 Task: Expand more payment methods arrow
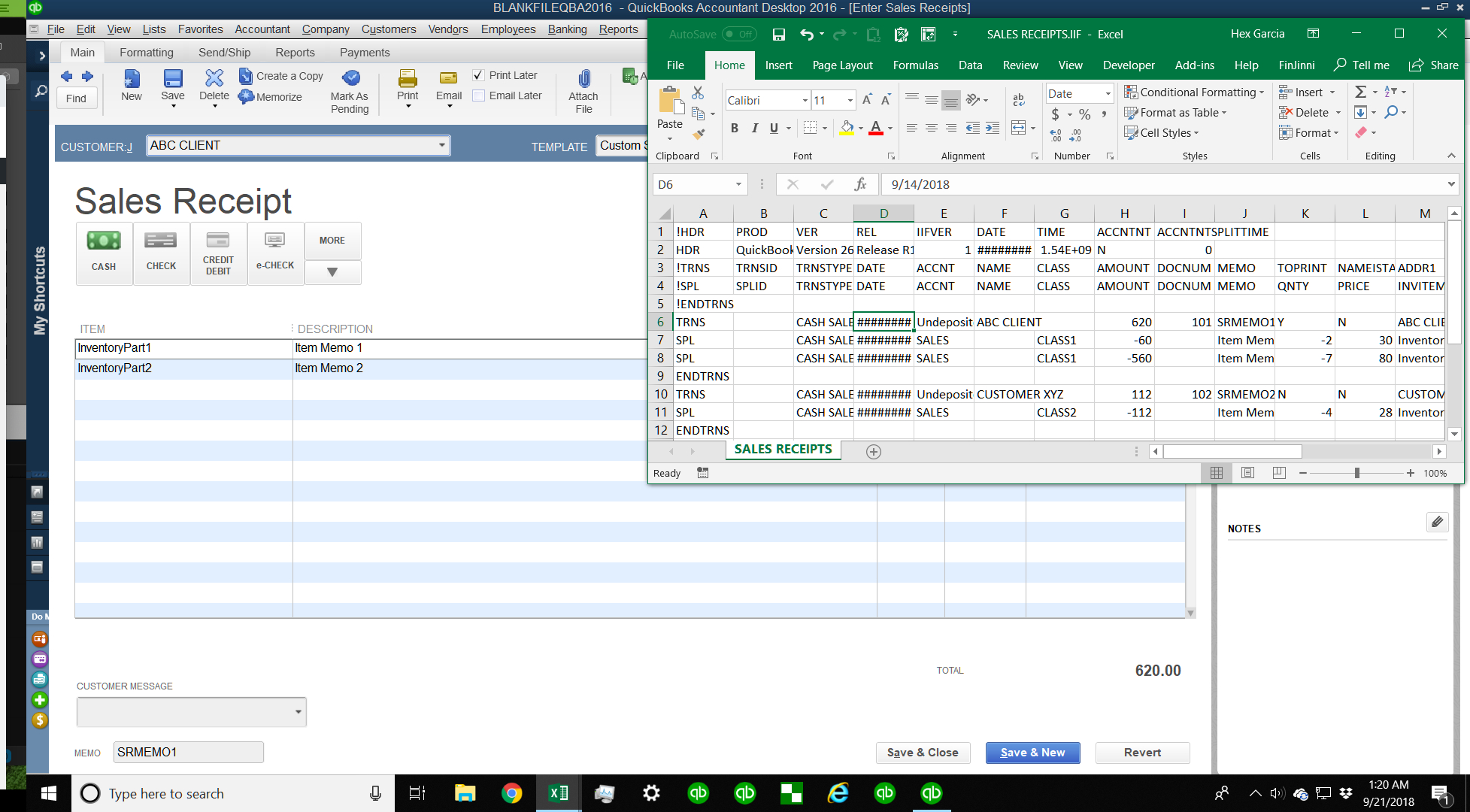pos(332,272)
